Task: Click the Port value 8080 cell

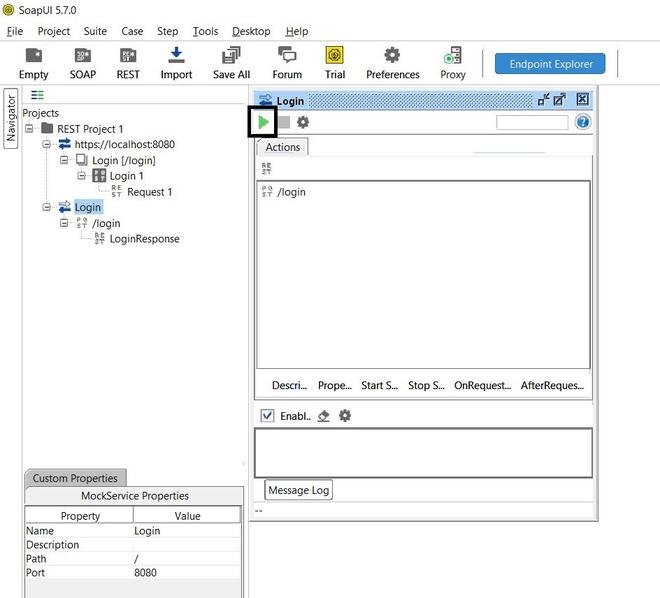Action: [187, 573]
